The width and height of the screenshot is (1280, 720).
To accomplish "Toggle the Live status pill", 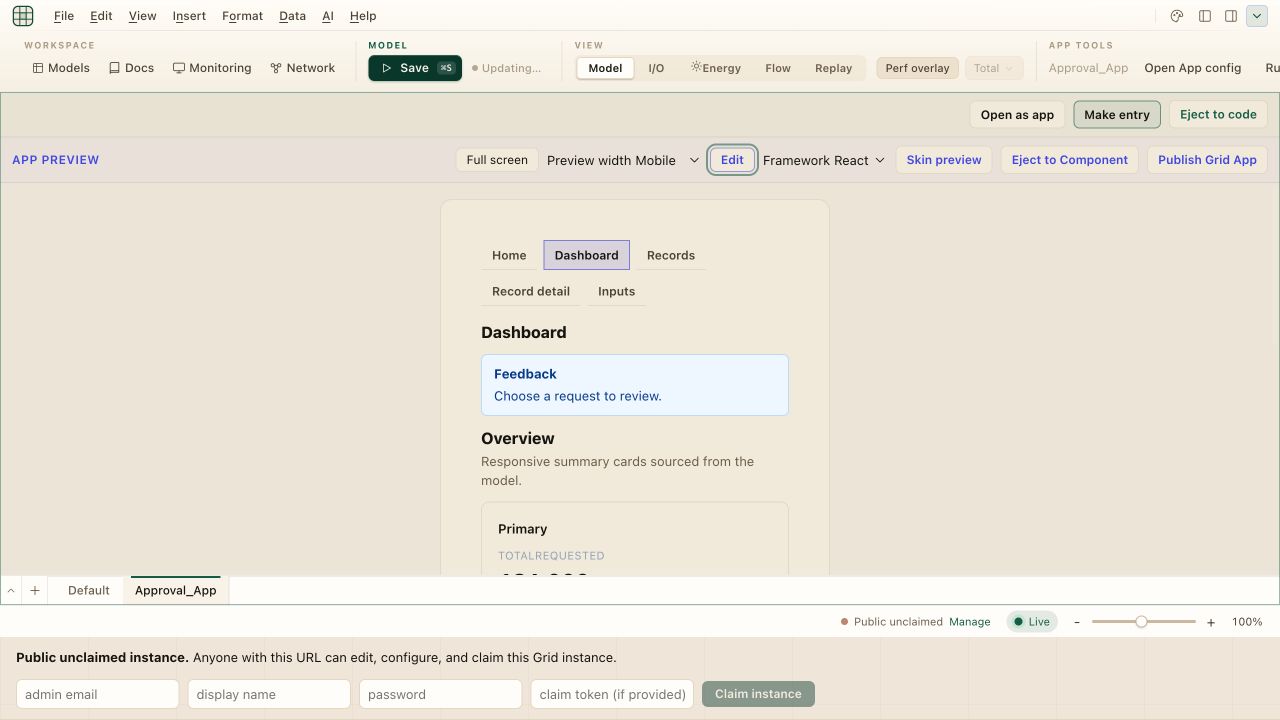I will (x=1032, y=622).
